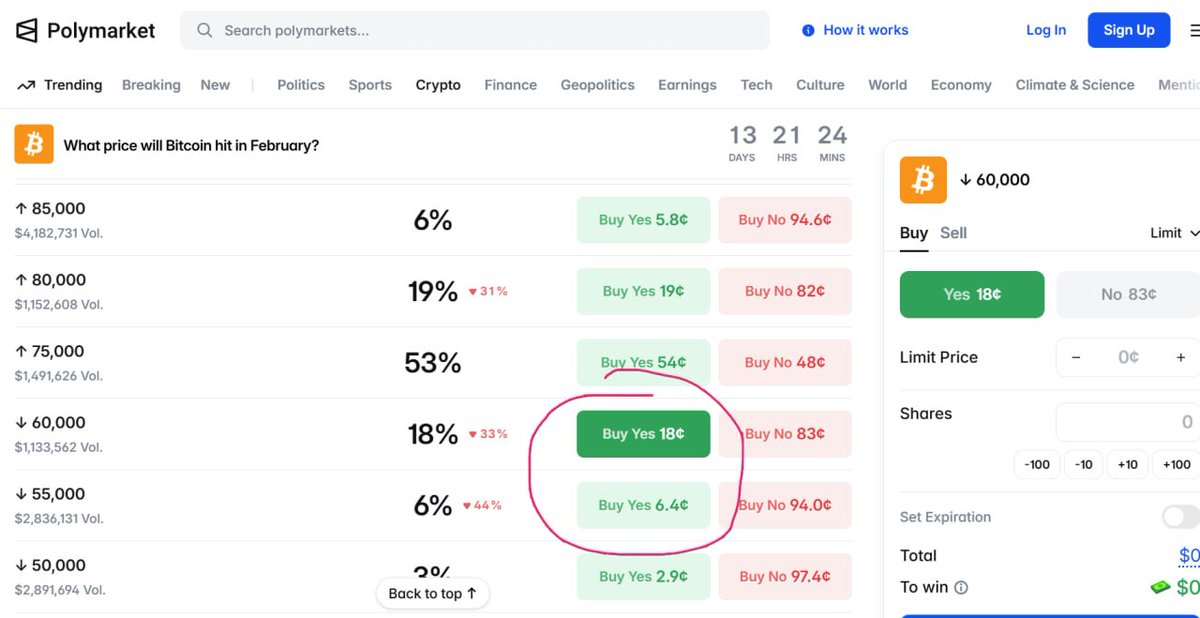
Task: Click the Bitcoin icon beside market title
Action: [x=34, y=145]
